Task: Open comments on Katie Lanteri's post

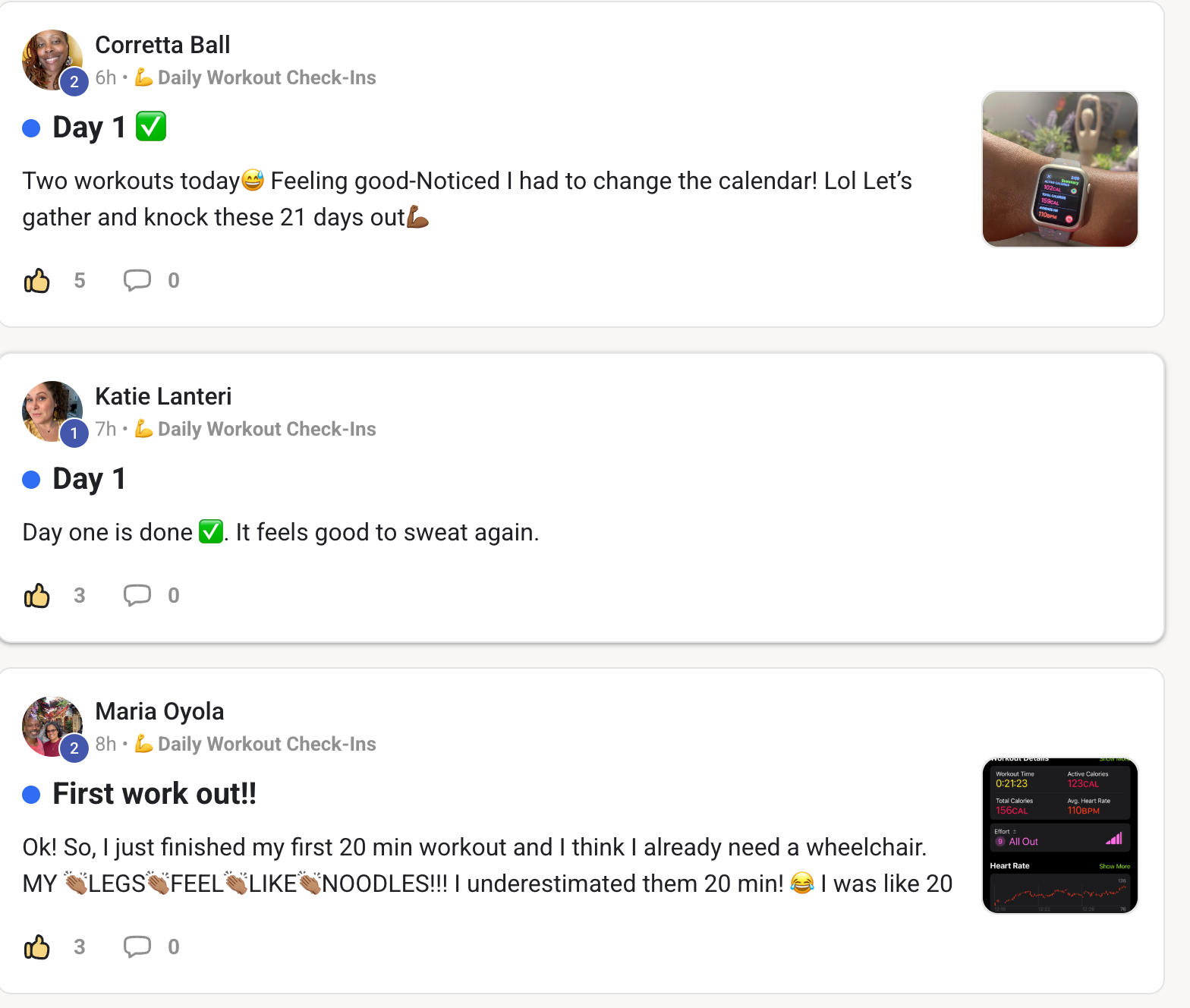Action: (x=137, y=596)
